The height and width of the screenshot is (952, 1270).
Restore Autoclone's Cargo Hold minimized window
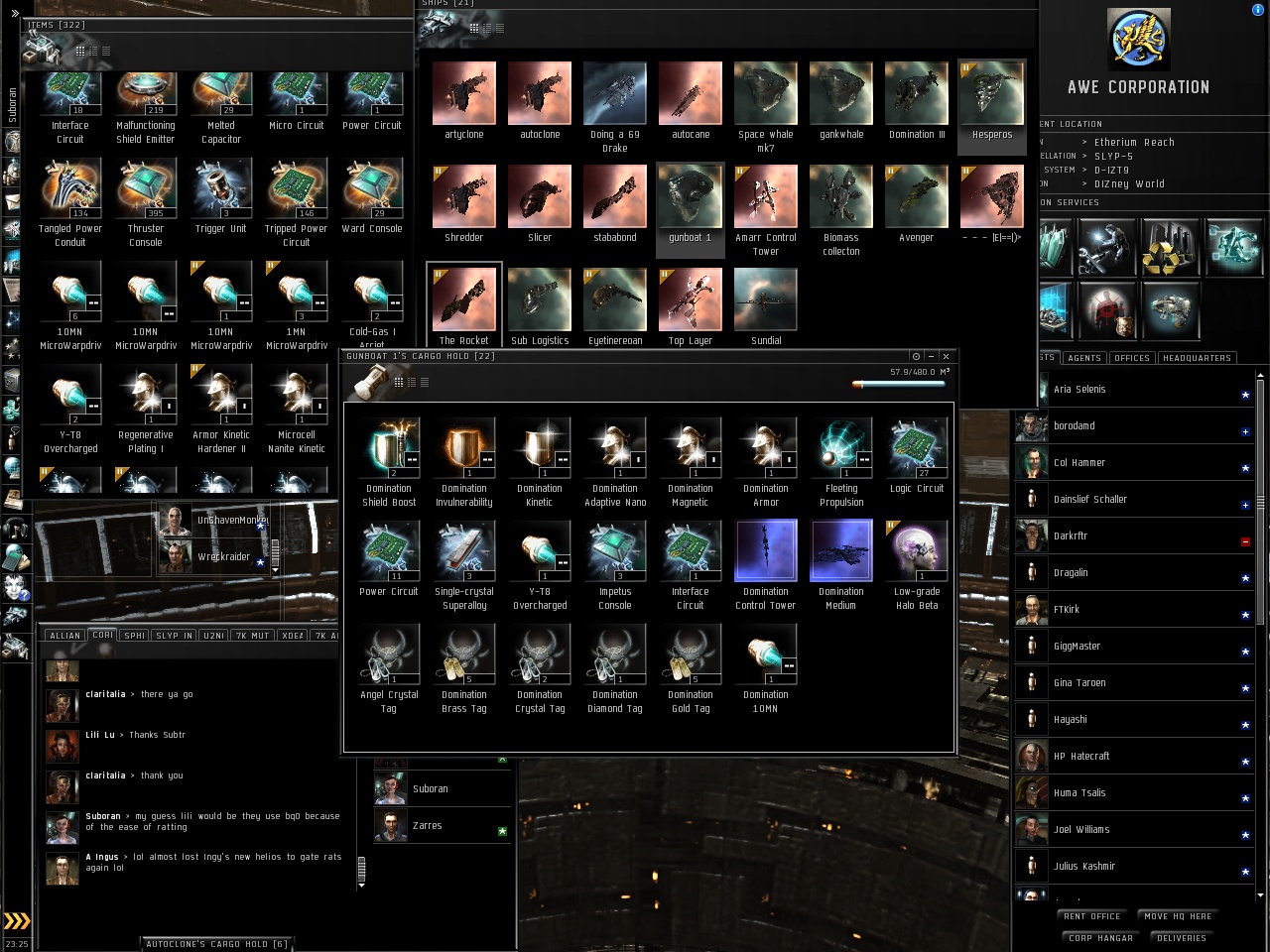(217, 944)
